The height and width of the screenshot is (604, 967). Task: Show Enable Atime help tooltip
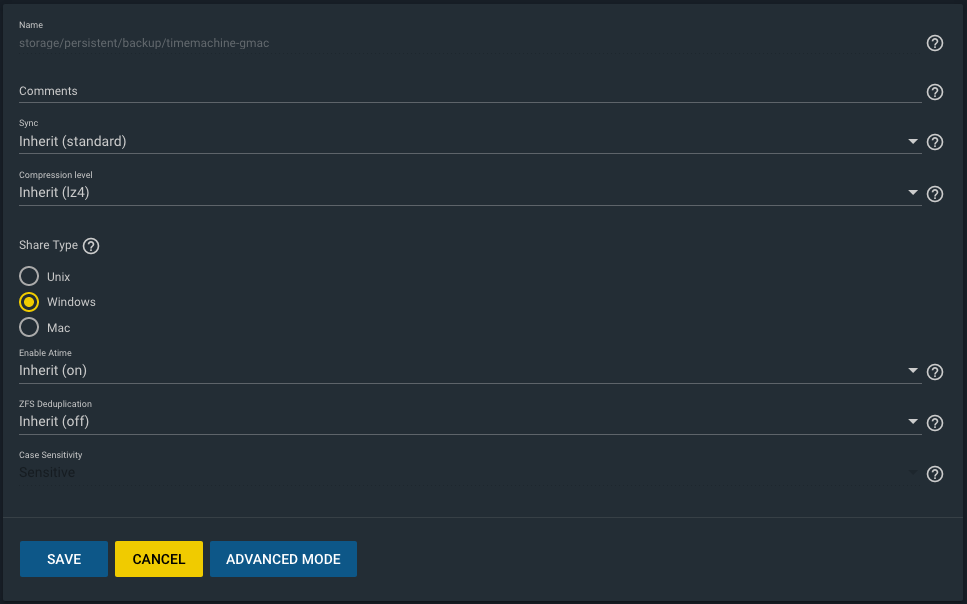934,372
